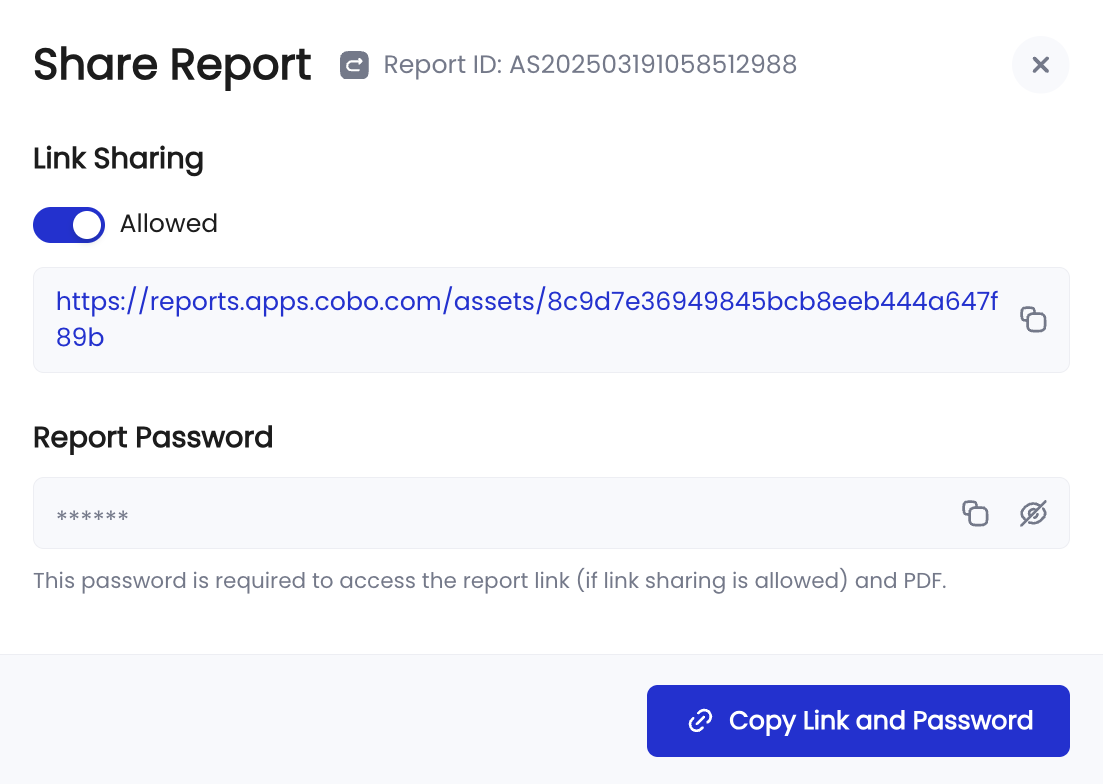Click the password requirement hint text
1103x784 pixels.
point(490,581)
